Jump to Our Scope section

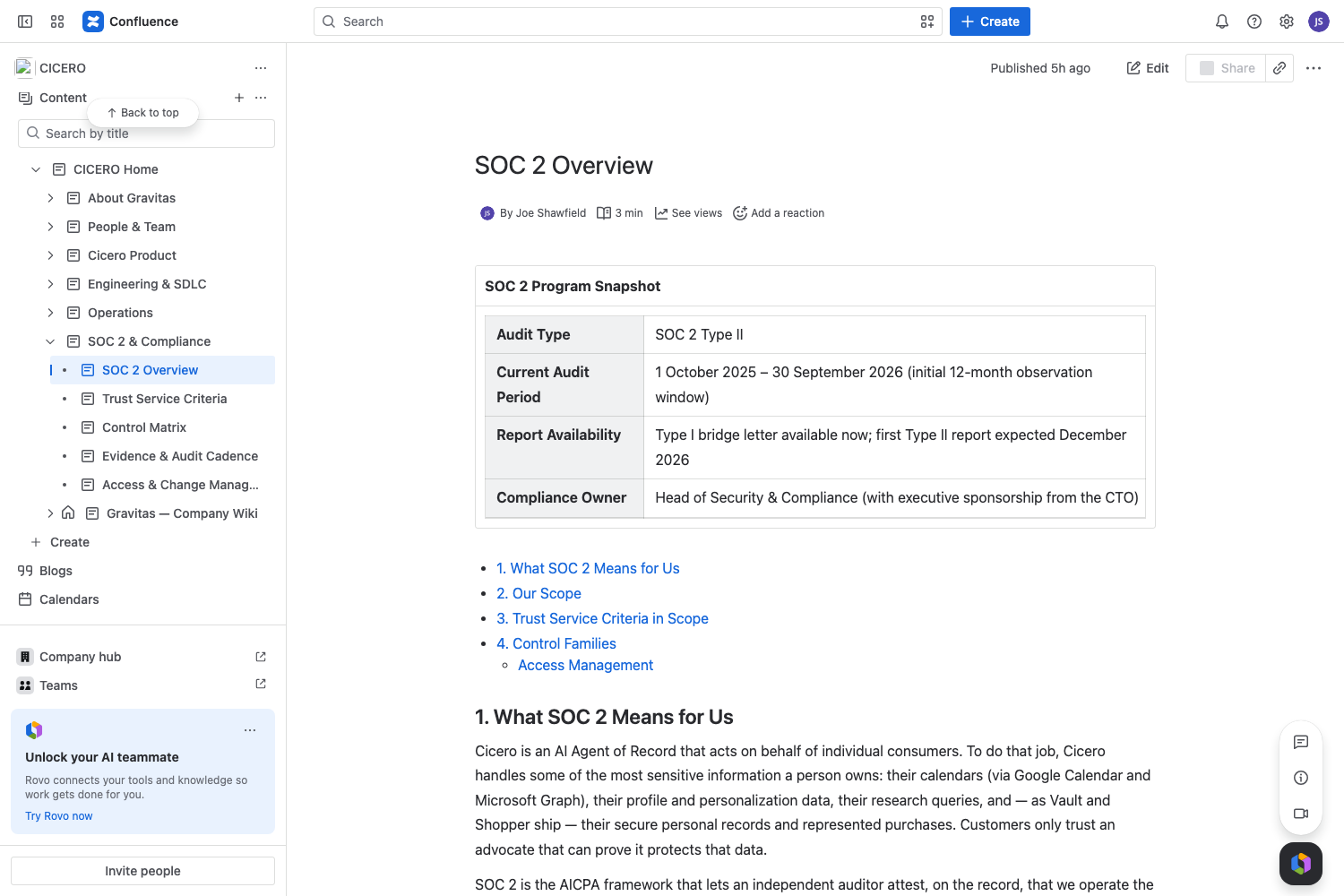[538, 593]
